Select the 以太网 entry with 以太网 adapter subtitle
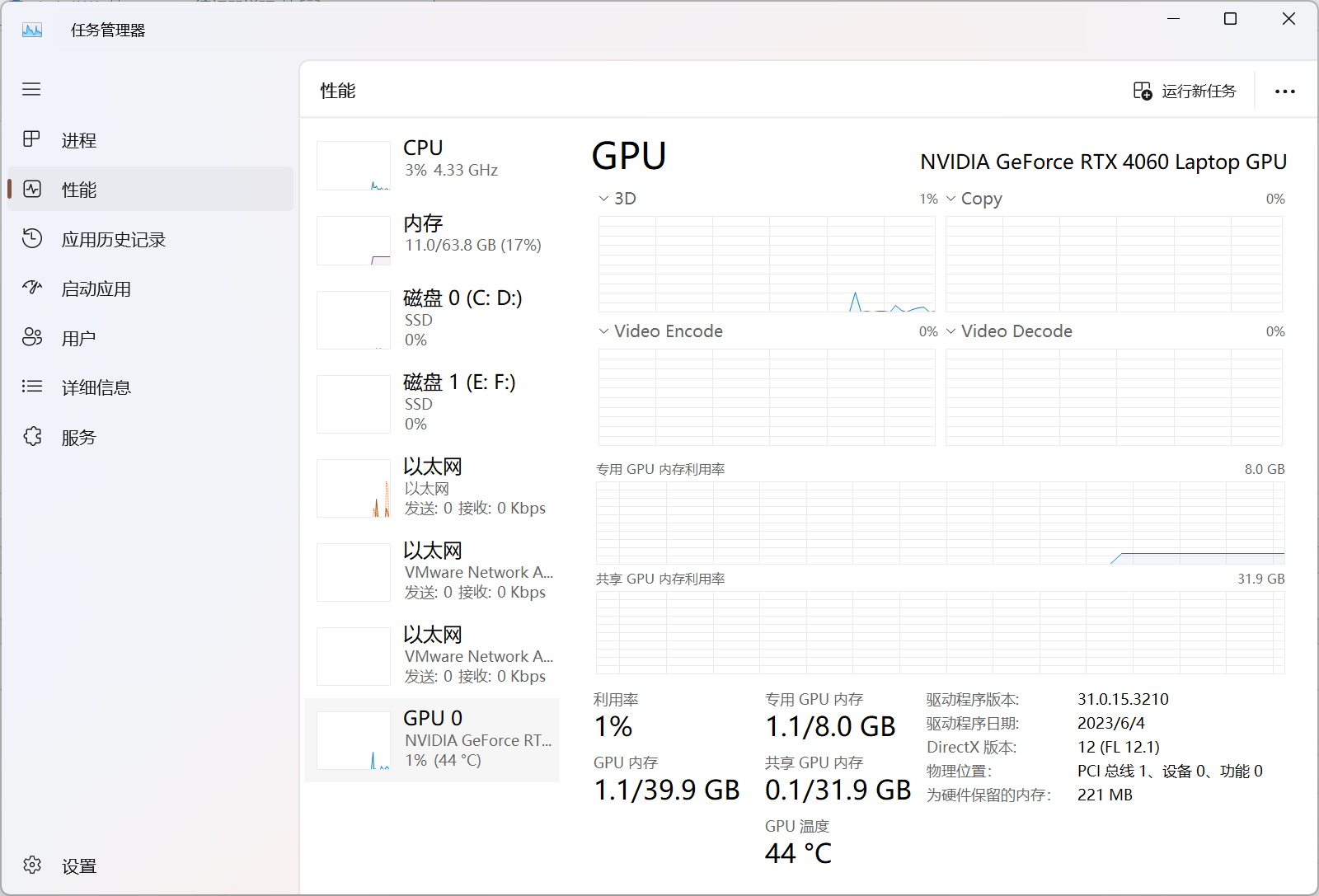 (432, 487)
